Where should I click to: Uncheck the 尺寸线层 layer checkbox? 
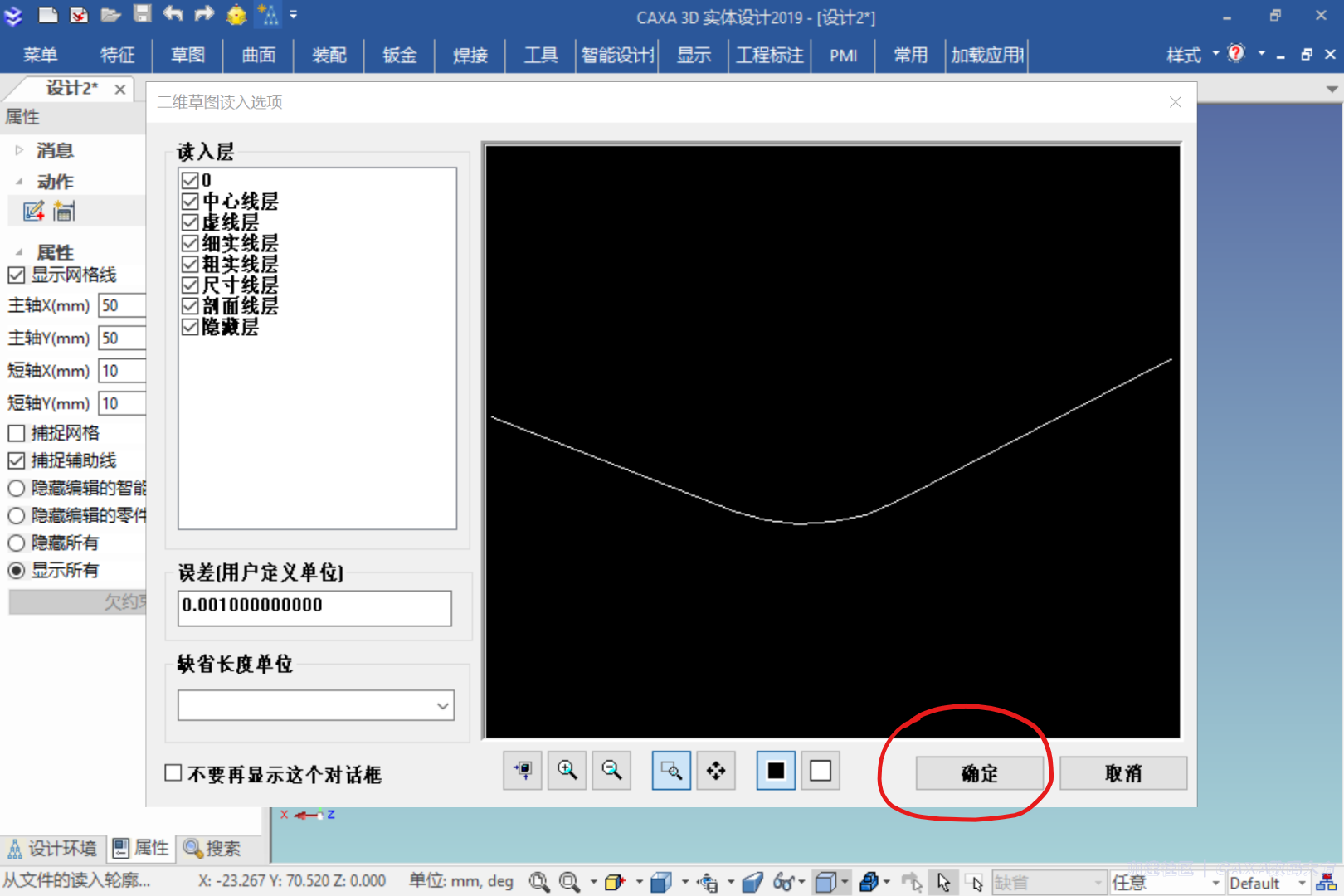pos(190,285)
